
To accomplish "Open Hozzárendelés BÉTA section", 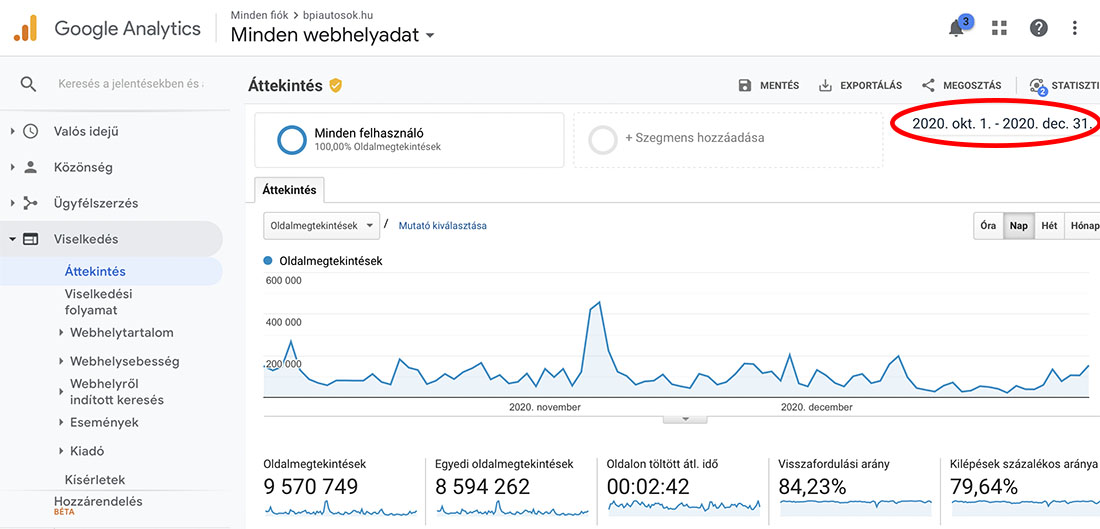I will (x=98, y=505).
